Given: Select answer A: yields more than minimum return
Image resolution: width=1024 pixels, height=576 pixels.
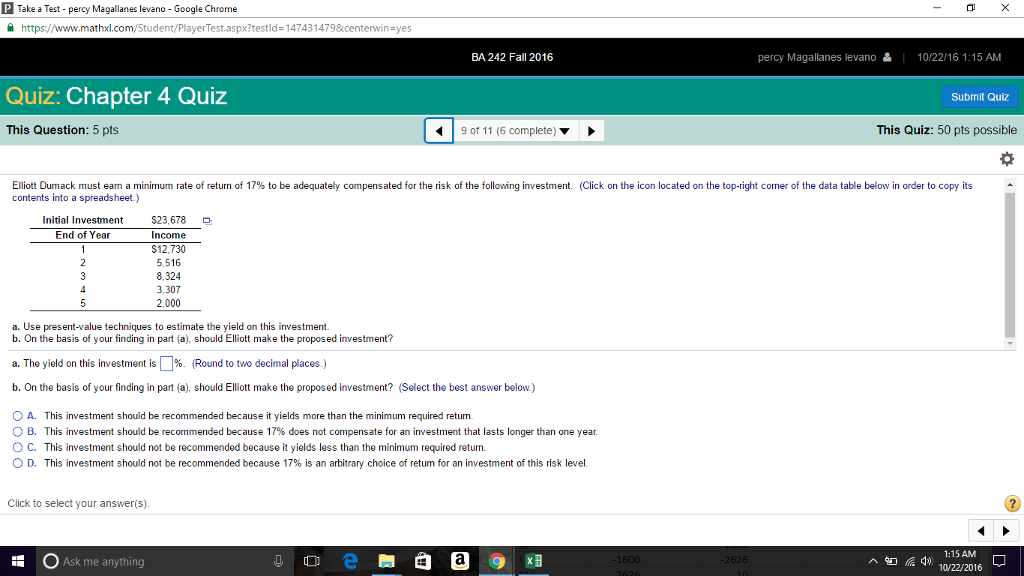Looking at the screenshot, I should (x=18, y=416).
